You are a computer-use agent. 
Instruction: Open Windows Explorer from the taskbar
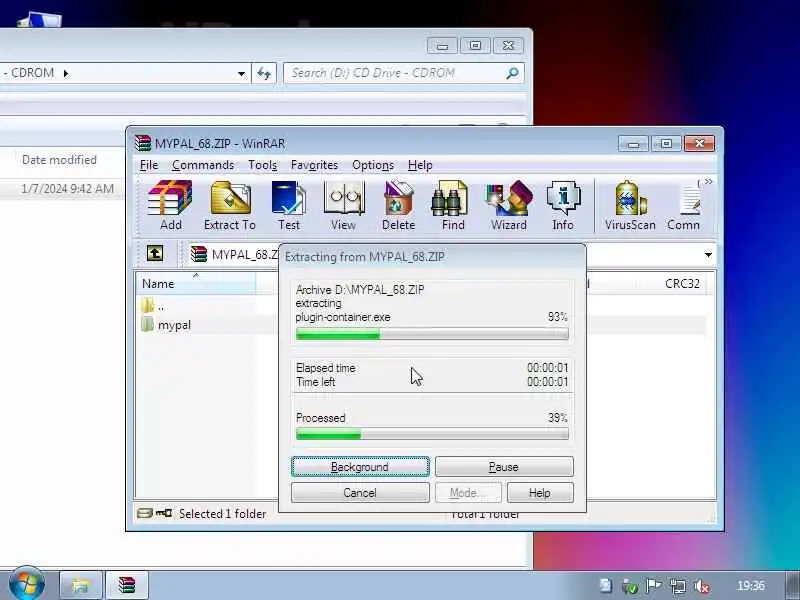(x=81, y=585)
